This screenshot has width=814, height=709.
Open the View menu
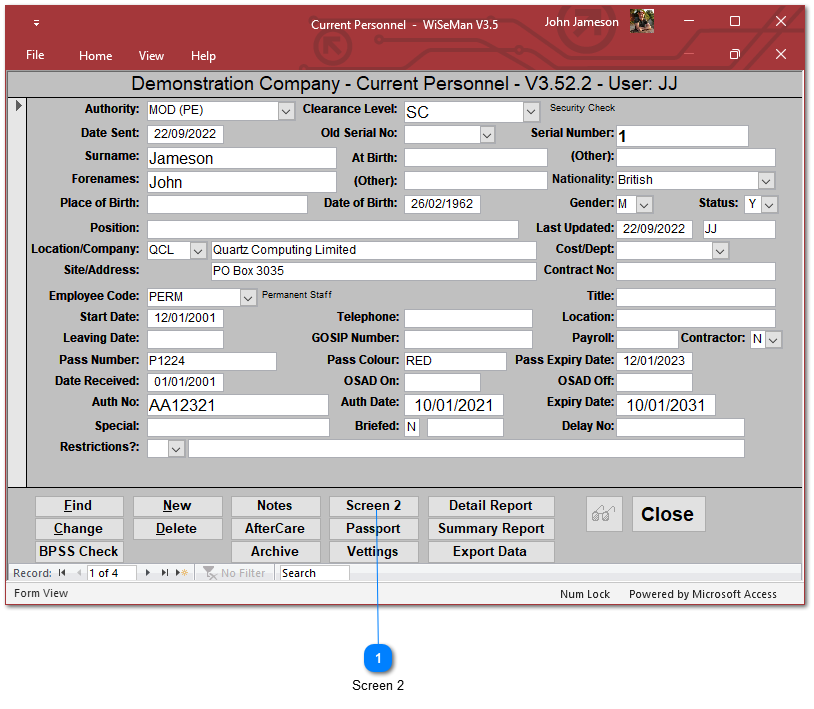(151, 56)
